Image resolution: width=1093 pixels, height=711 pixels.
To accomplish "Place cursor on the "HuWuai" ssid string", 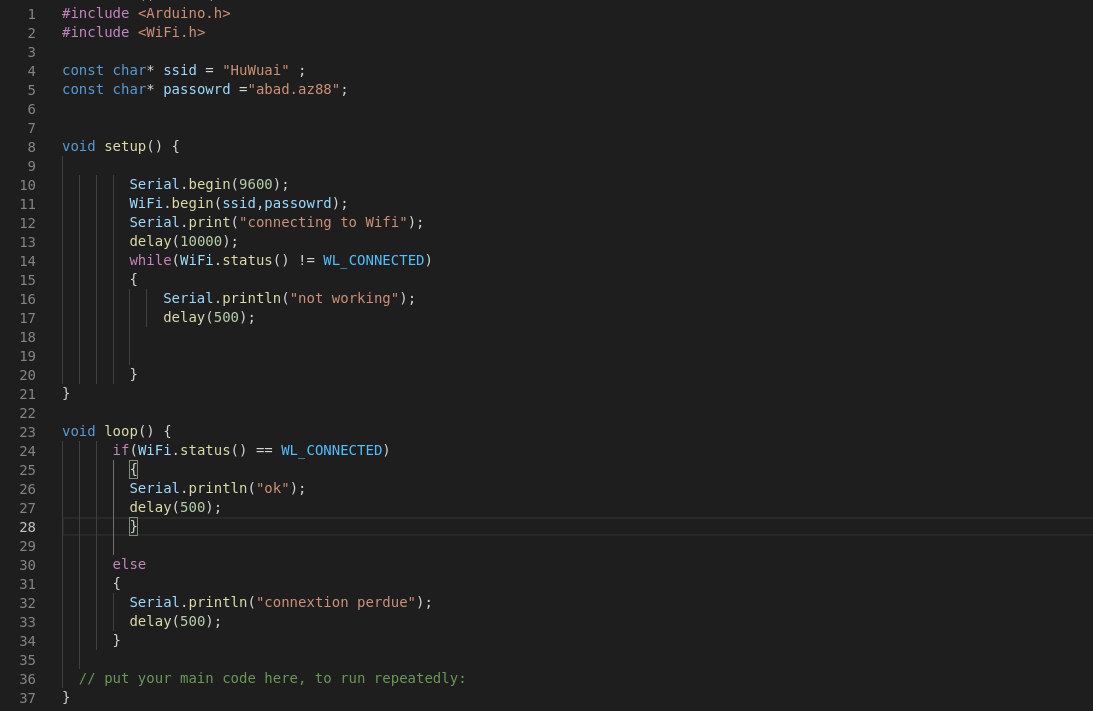I will (x=256, y=70).
